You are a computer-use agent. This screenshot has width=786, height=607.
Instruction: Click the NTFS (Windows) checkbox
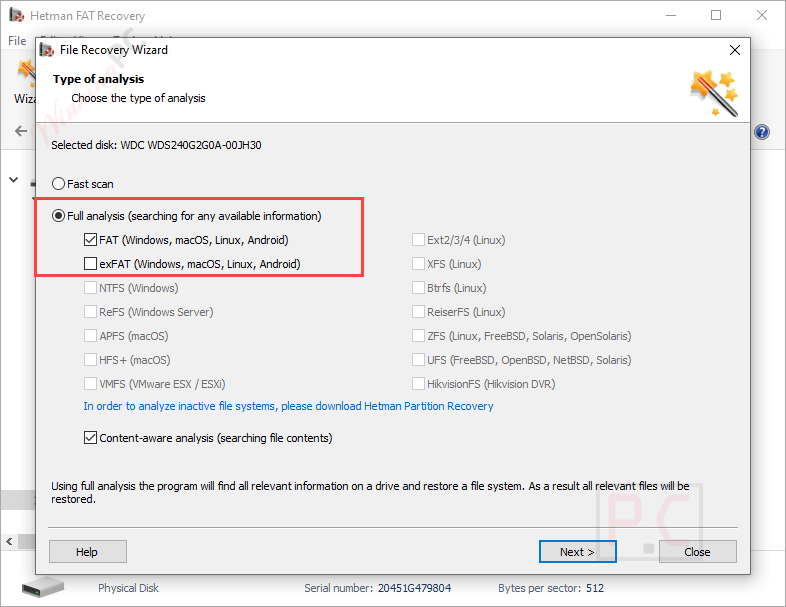click(x=90, y=288)
